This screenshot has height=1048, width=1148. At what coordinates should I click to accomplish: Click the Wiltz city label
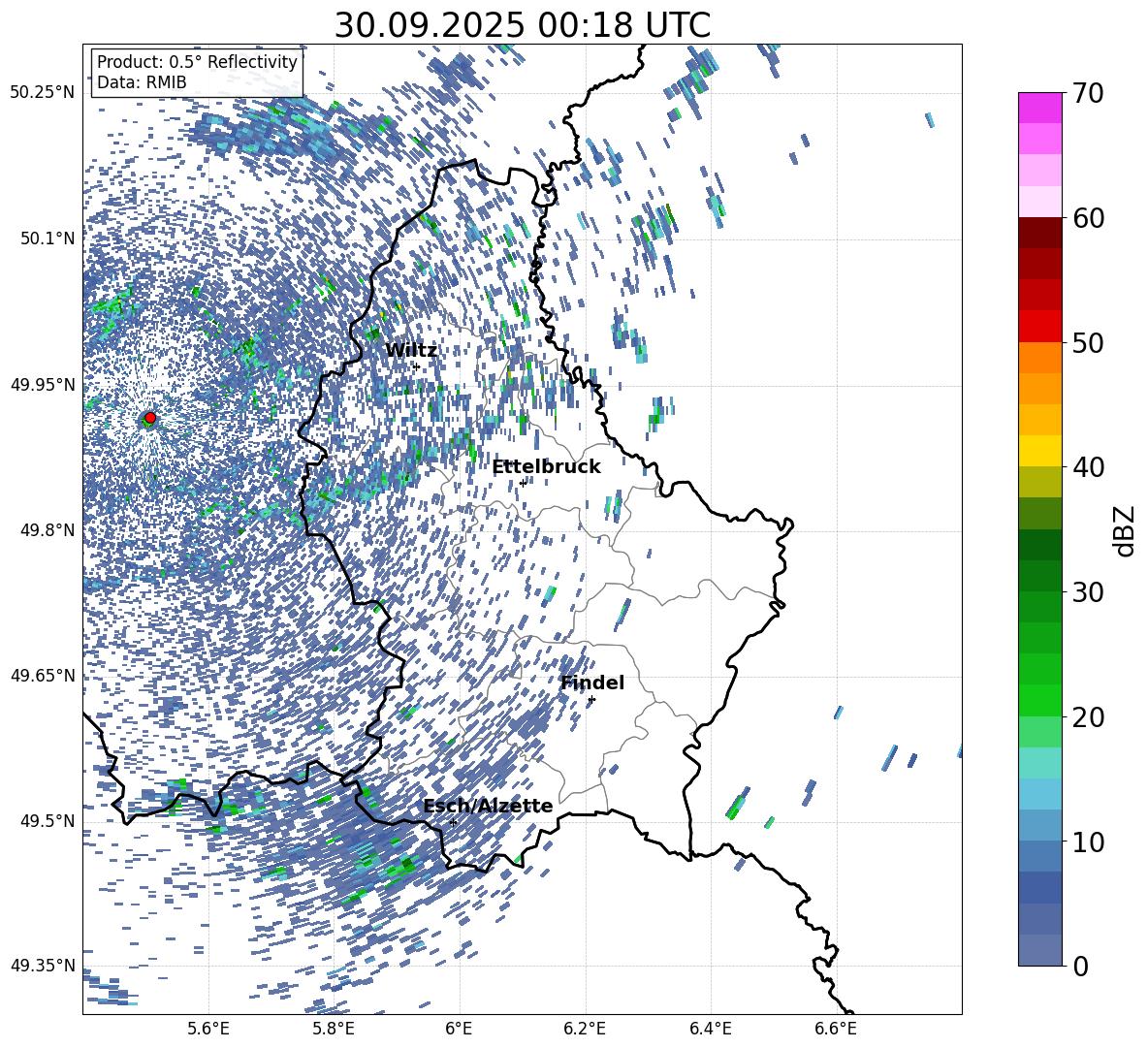click(x=411, y=351)
